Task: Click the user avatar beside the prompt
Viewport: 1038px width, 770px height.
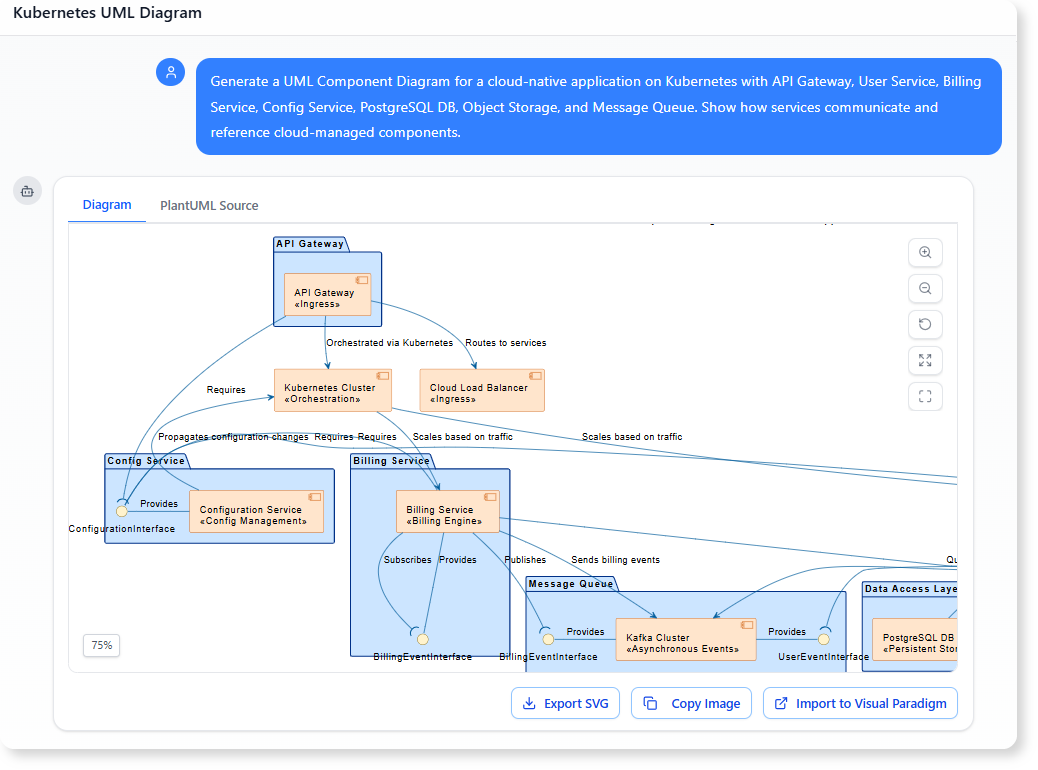Action: click(170, 72)
